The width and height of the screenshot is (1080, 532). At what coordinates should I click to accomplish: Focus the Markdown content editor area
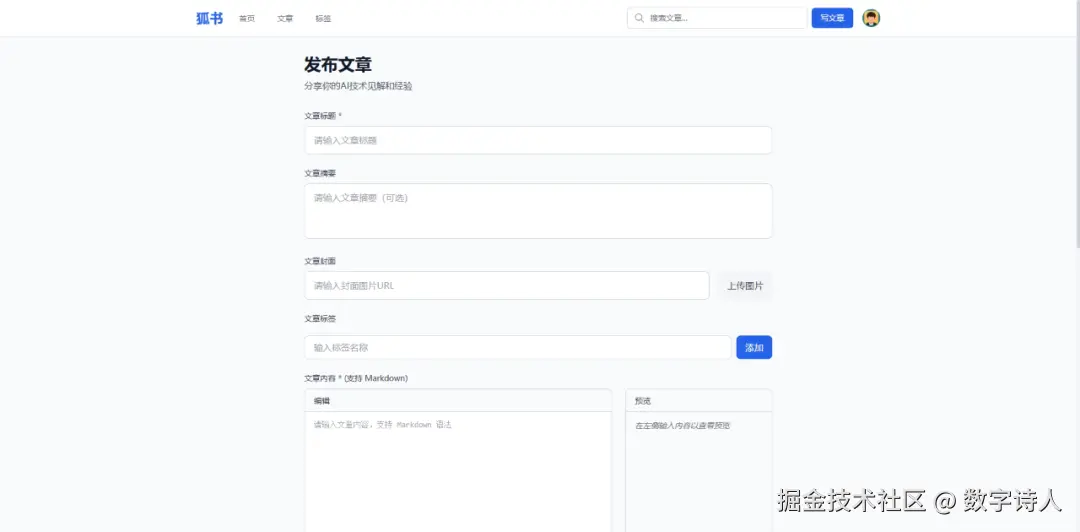point(458,472)
